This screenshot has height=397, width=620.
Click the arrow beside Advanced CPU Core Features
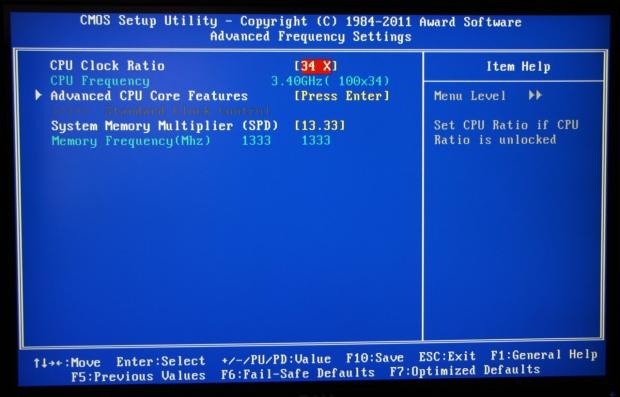[x=38, y=95]
